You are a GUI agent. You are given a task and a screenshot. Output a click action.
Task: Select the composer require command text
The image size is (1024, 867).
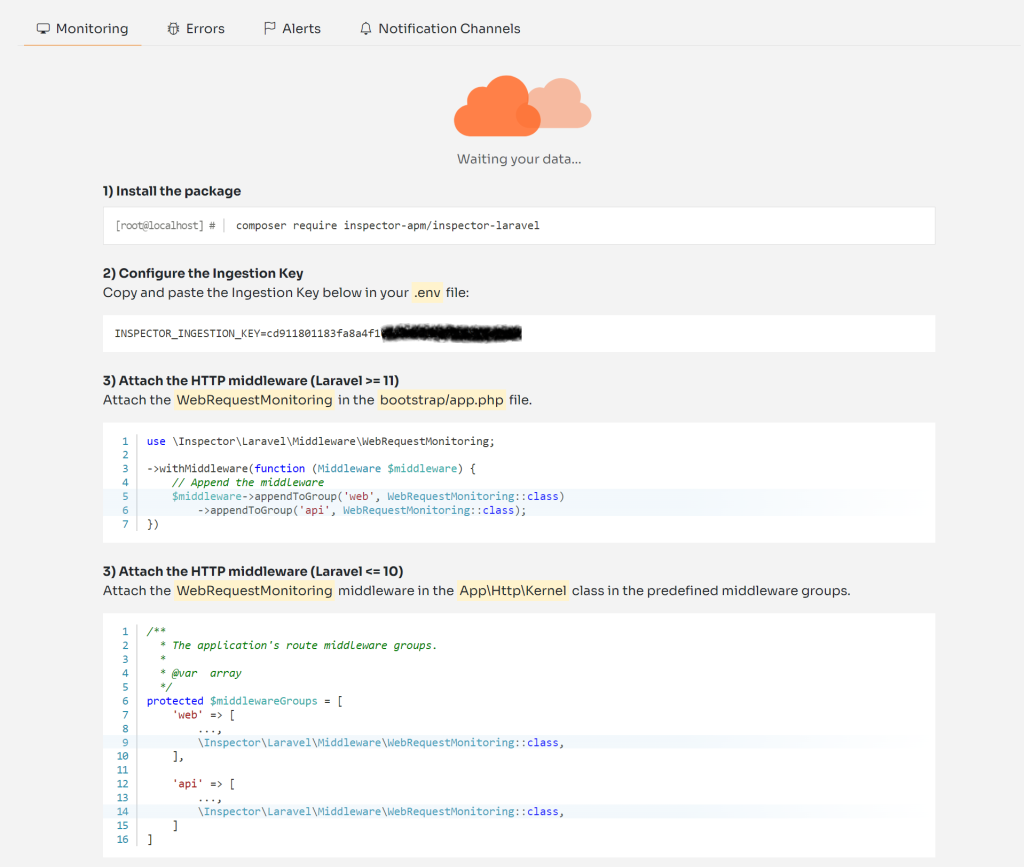(x=387, y=225)
